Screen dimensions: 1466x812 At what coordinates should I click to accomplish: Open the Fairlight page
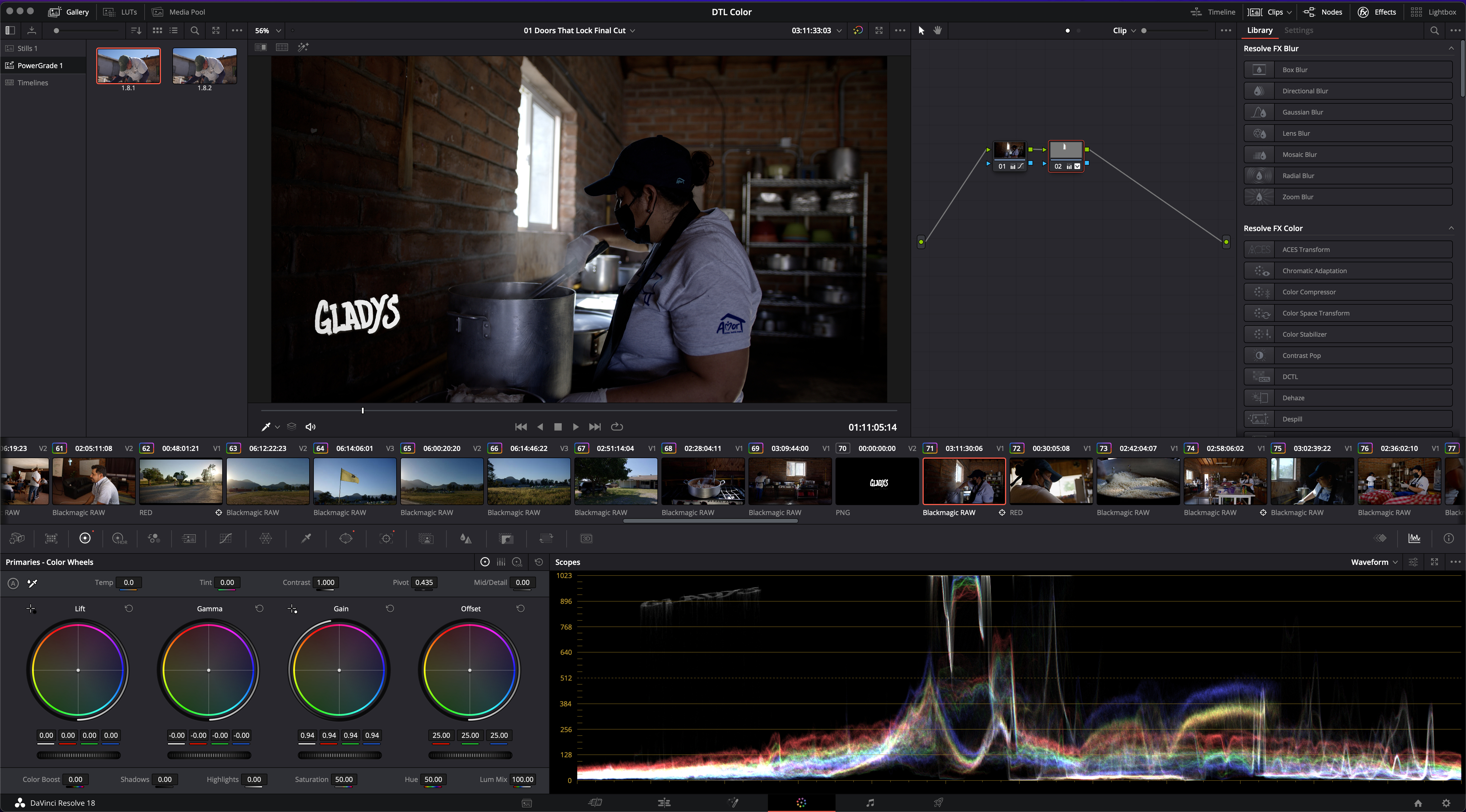(870, 803)
